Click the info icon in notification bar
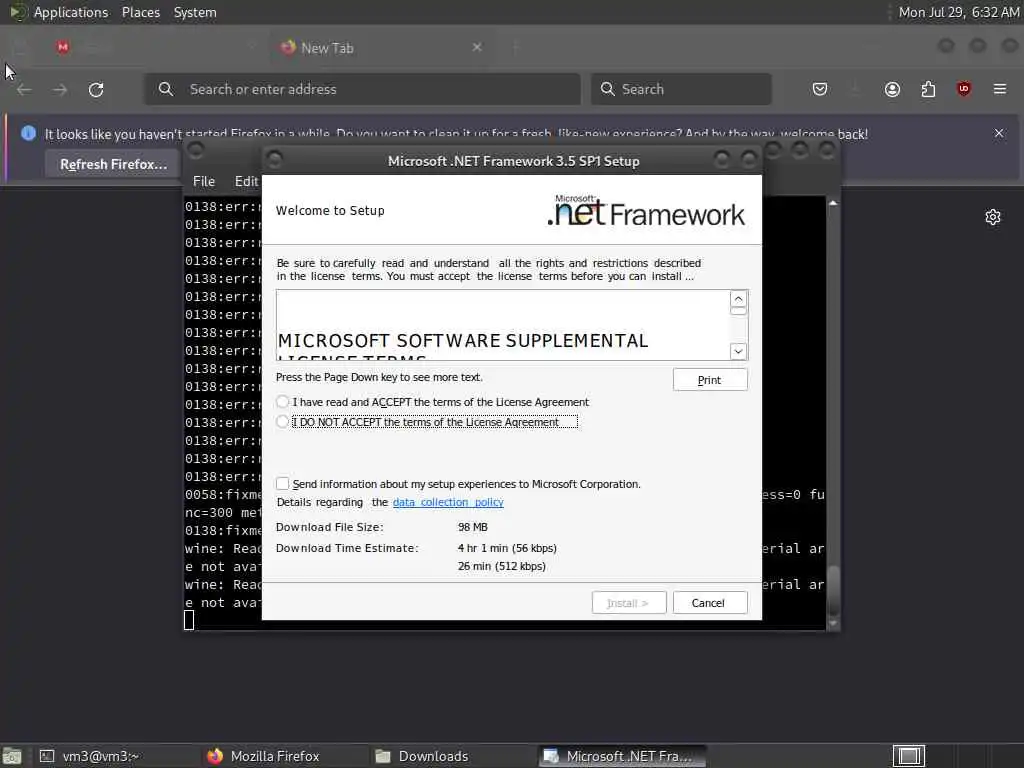The height and width of the screenshot is (768, 1024). pos(28,133)
